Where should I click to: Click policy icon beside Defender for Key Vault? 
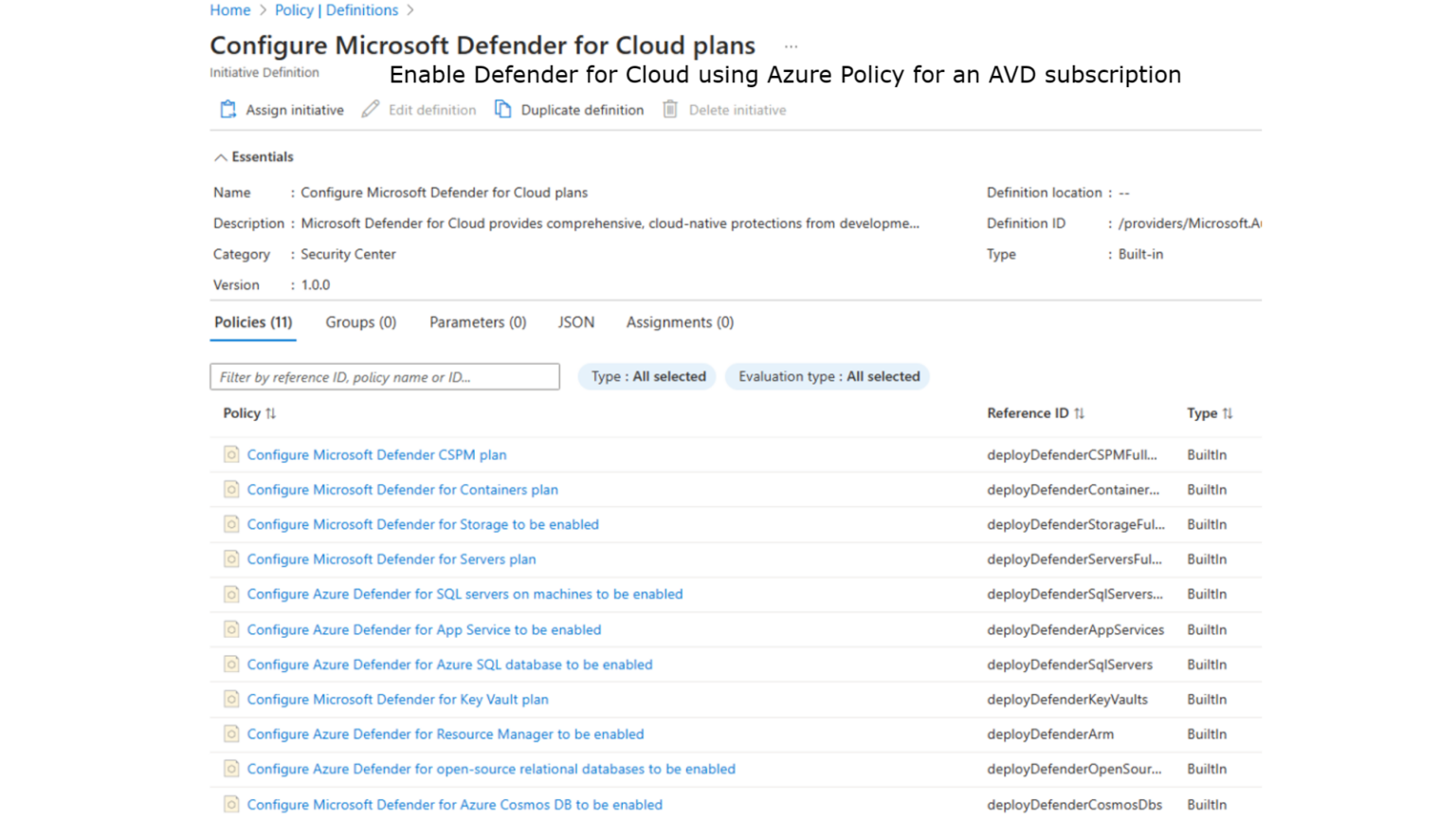click(231, 700)
